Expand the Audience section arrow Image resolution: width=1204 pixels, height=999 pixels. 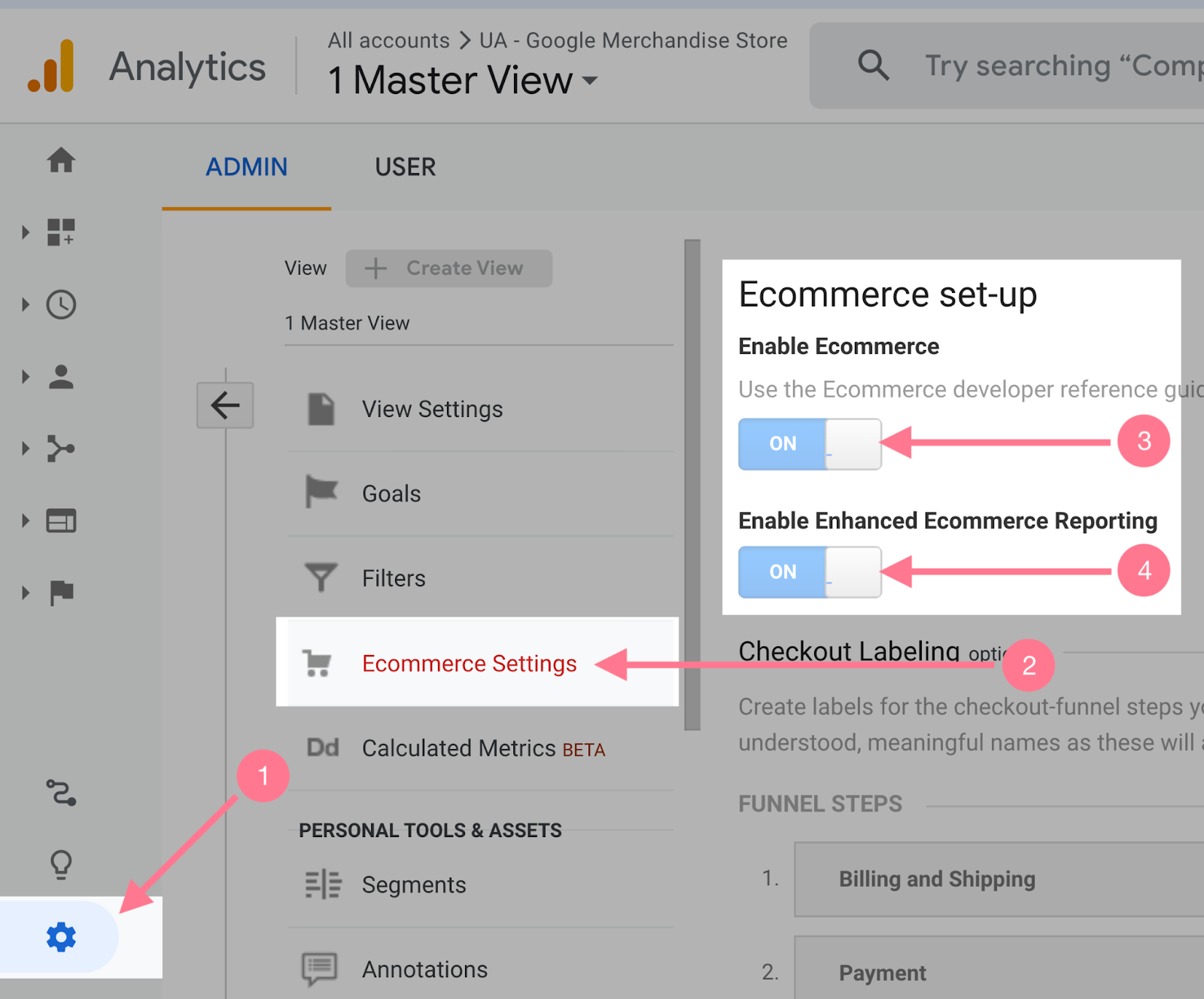point(26,376)
